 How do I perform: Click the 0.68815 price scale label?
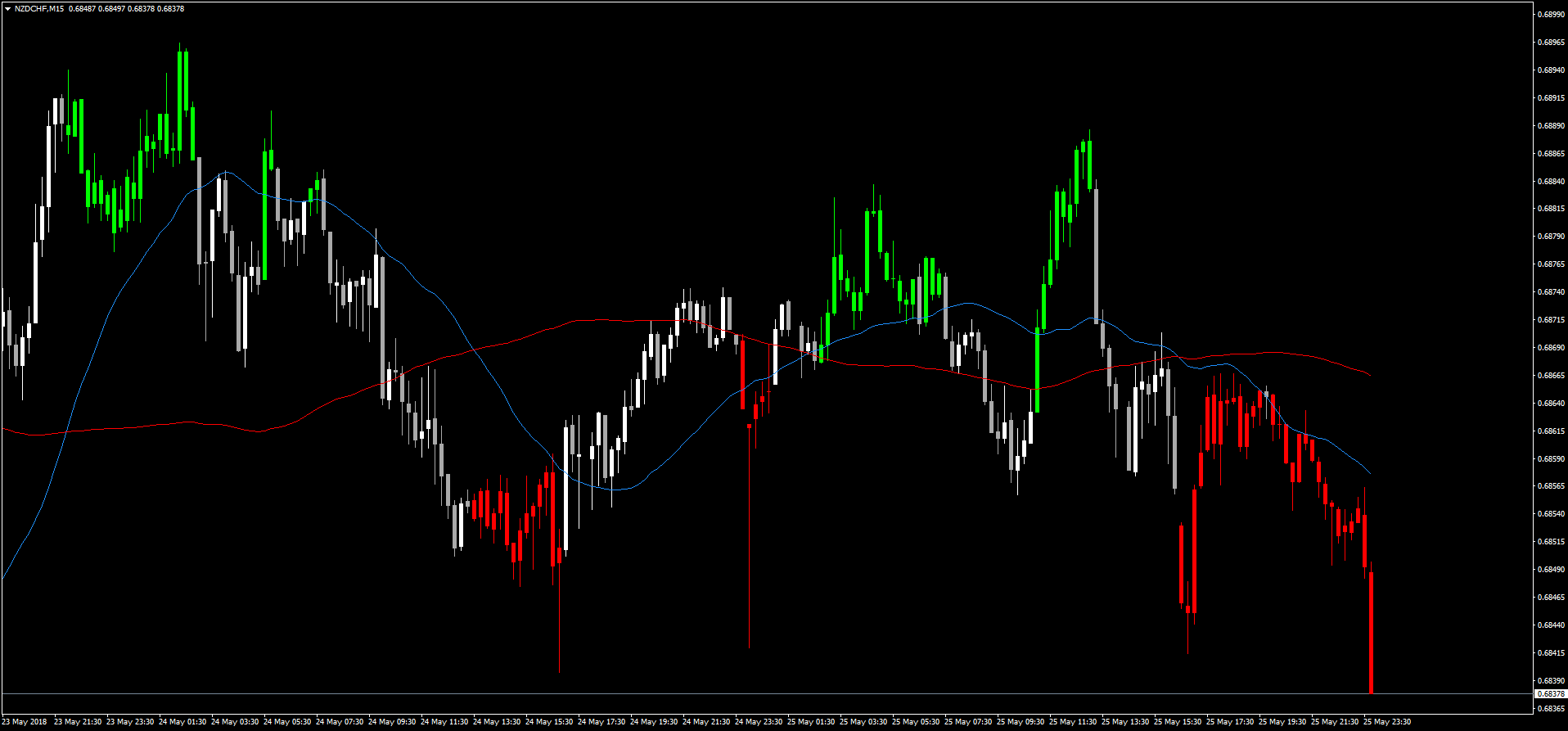1551,209
